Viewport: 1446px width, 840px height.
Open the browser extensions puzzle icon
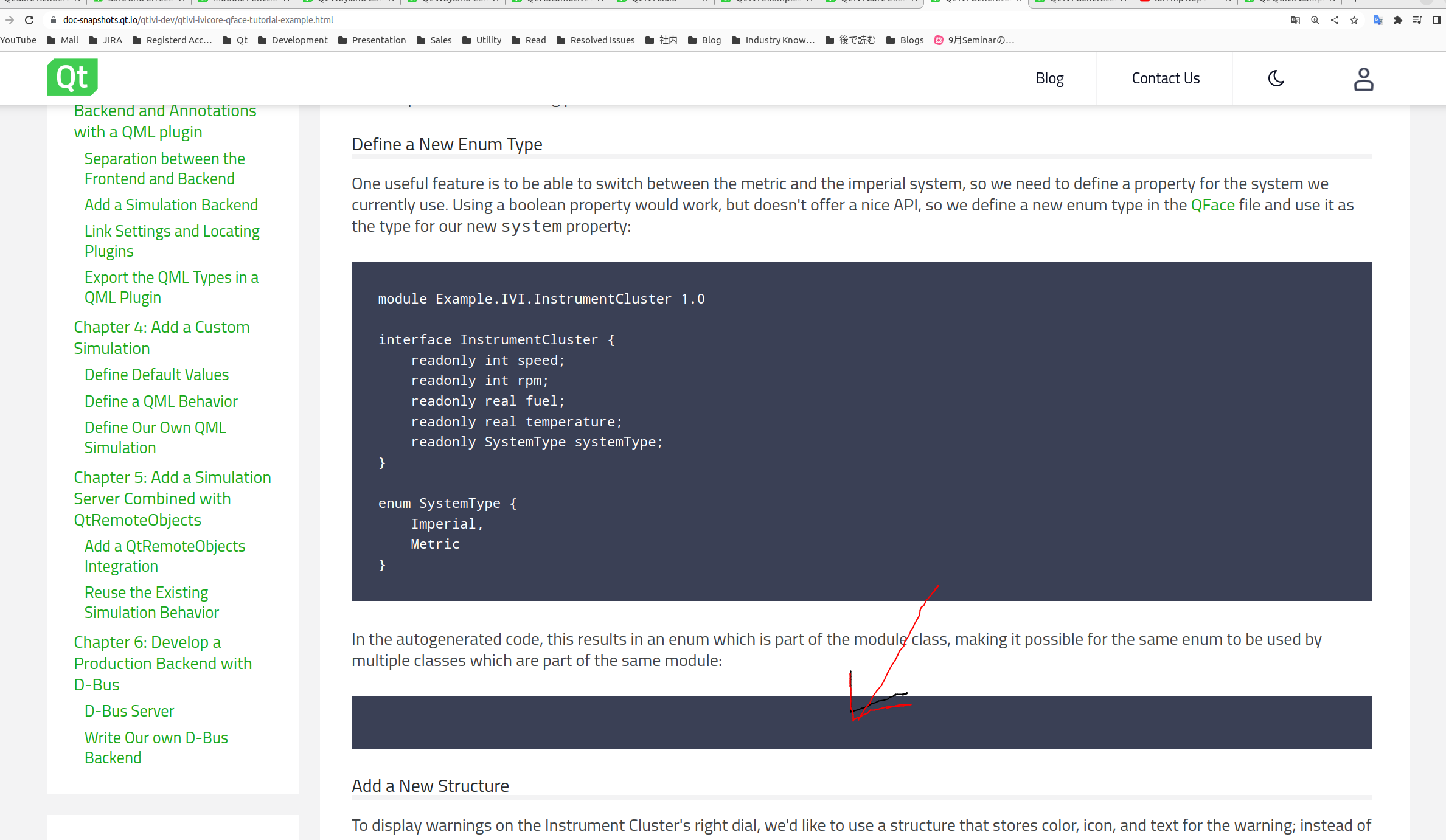1398,20
